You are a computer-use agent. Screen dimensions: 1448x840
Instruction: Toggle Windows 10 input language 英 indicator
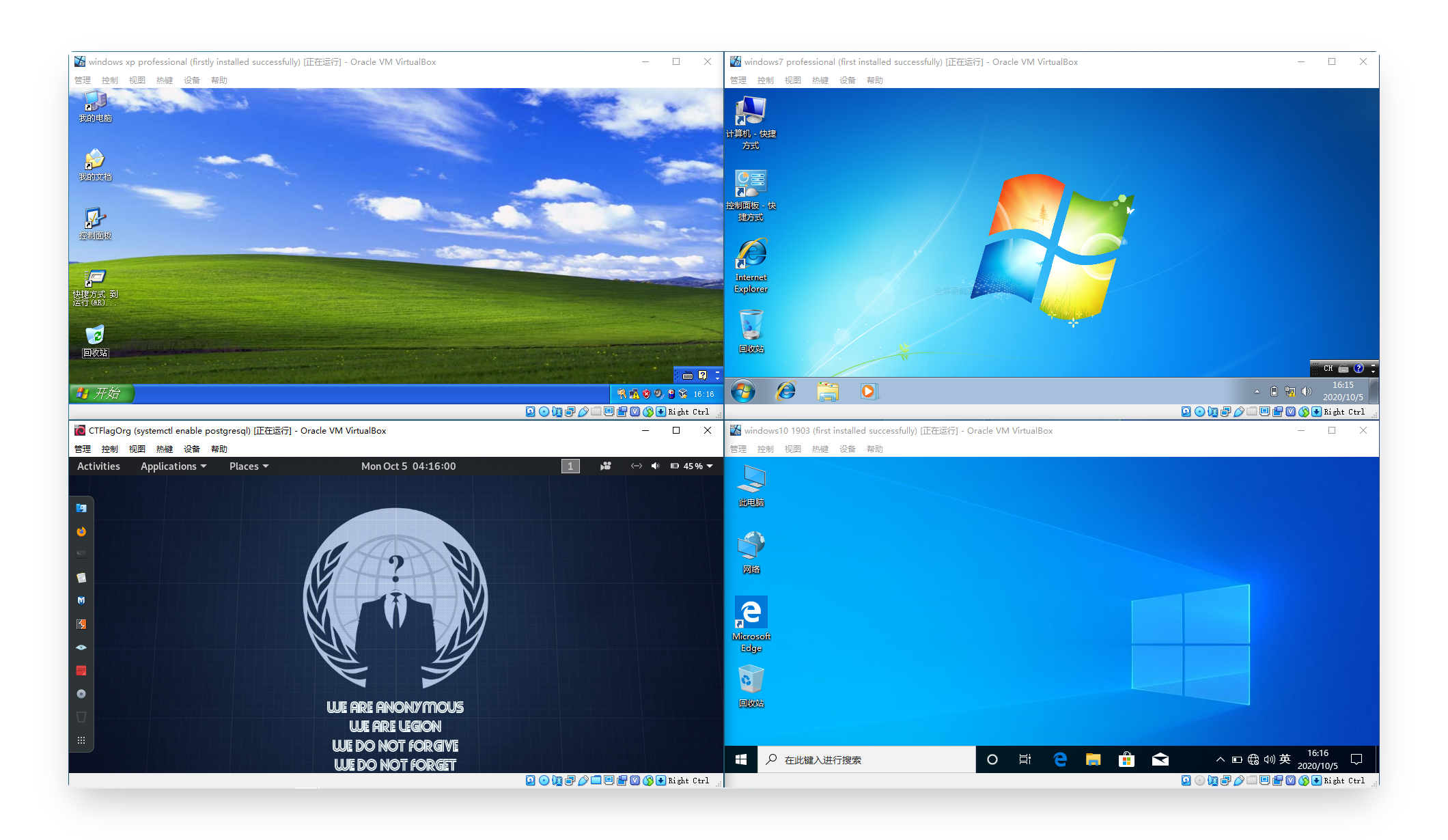tap(1285, 759)
